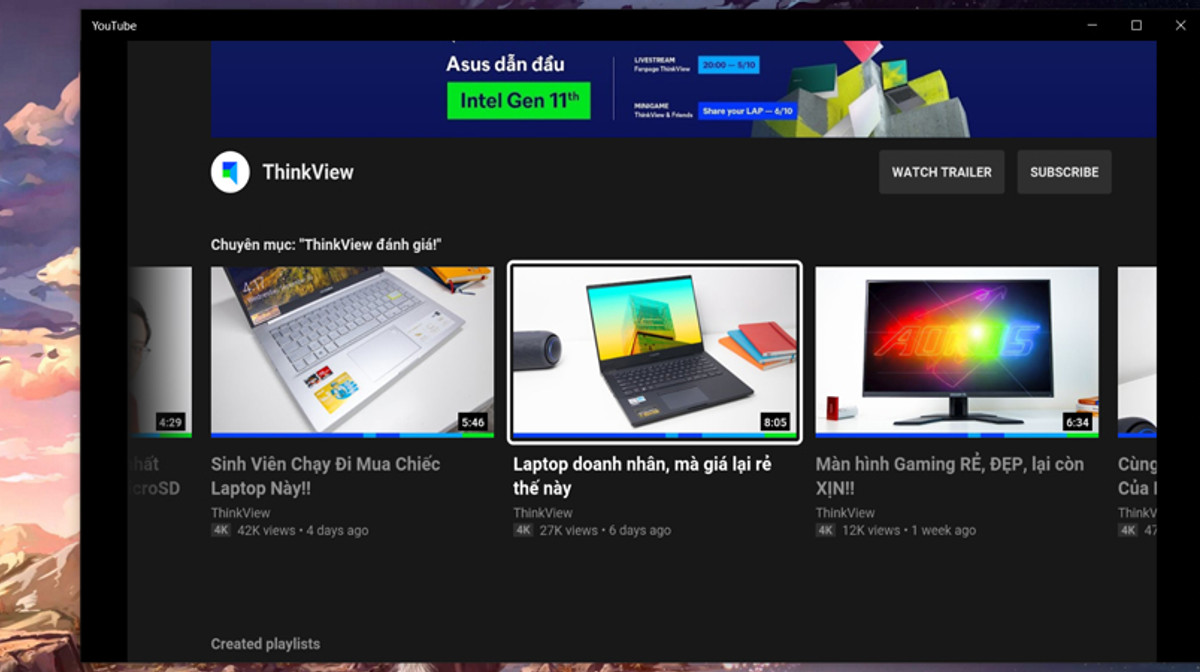1200x672 pixels.
Task: Click the 4K badge beside 27K views
Action: (523, 530)
